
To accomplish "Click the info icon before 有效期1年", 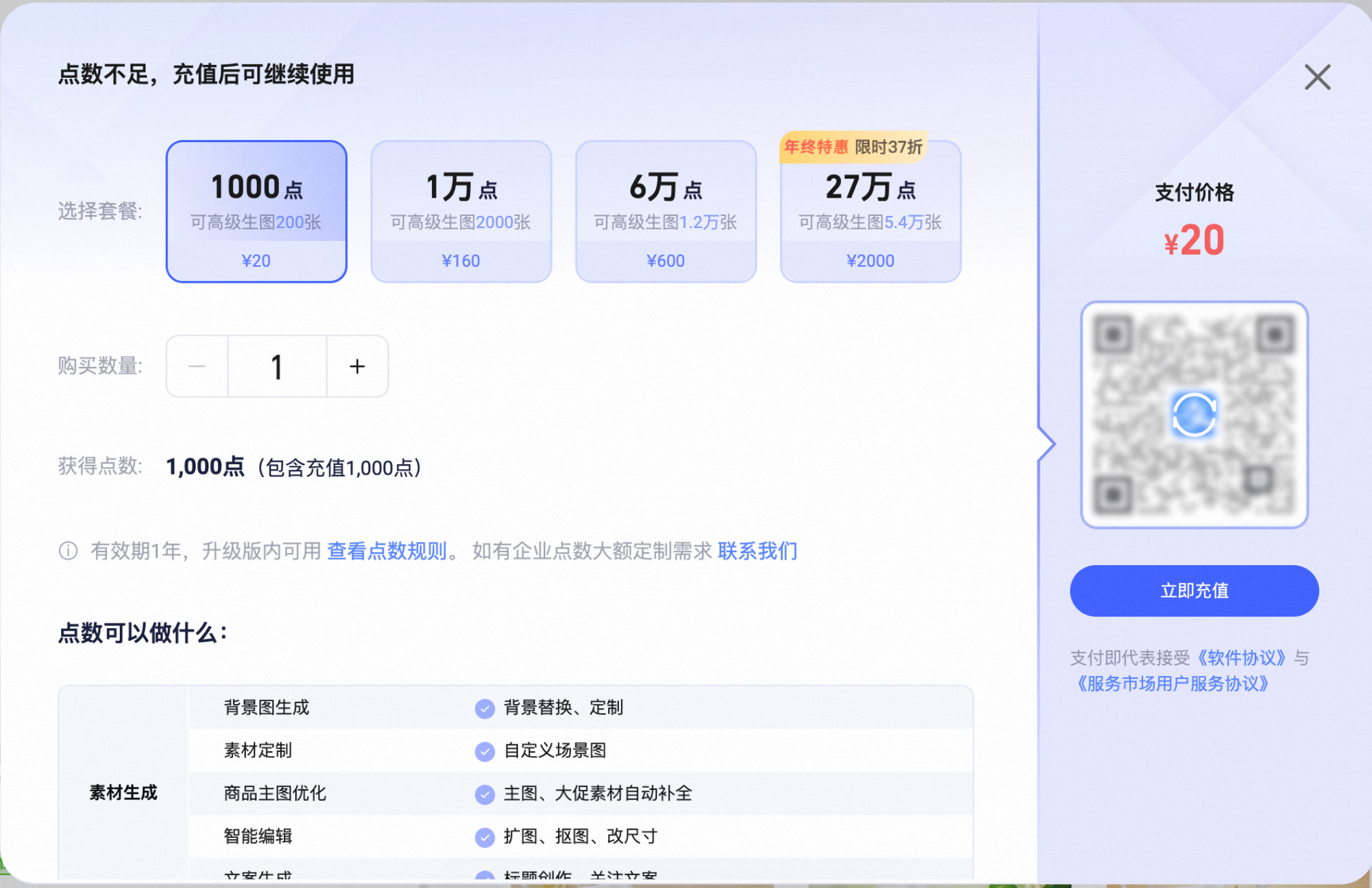I will (68, 551).
